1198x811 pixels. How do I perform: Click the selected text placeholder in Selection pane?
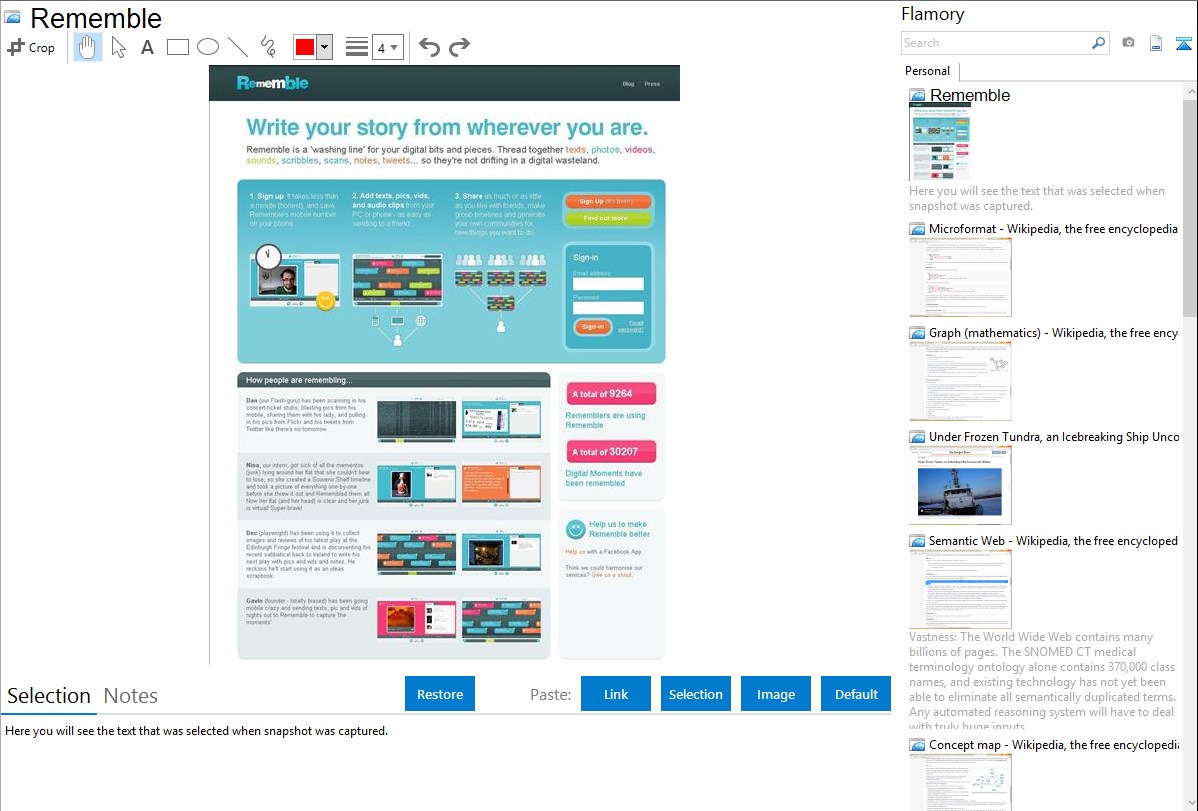[196, 731]
